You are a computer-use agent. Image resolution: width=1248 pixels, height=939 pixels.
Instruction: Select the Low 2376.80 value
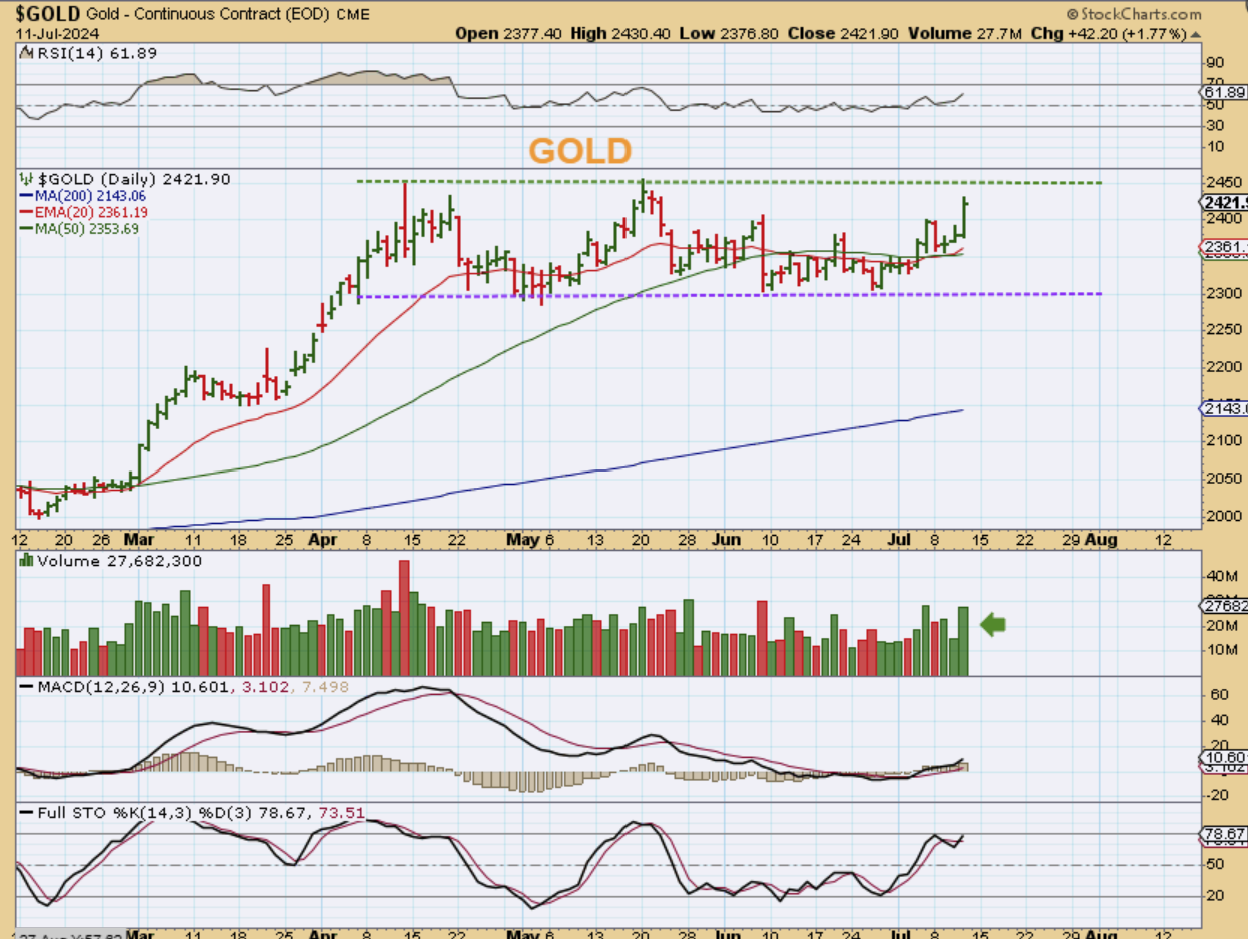730,33
